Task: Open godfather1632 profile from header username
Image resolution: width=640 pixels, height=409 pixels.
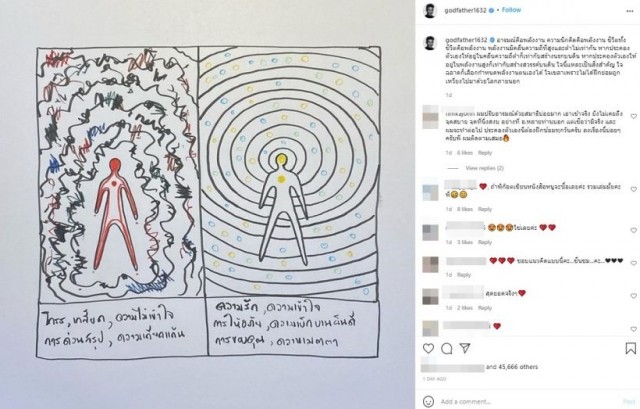Action: pyautogui.click(x=465, y=10)
